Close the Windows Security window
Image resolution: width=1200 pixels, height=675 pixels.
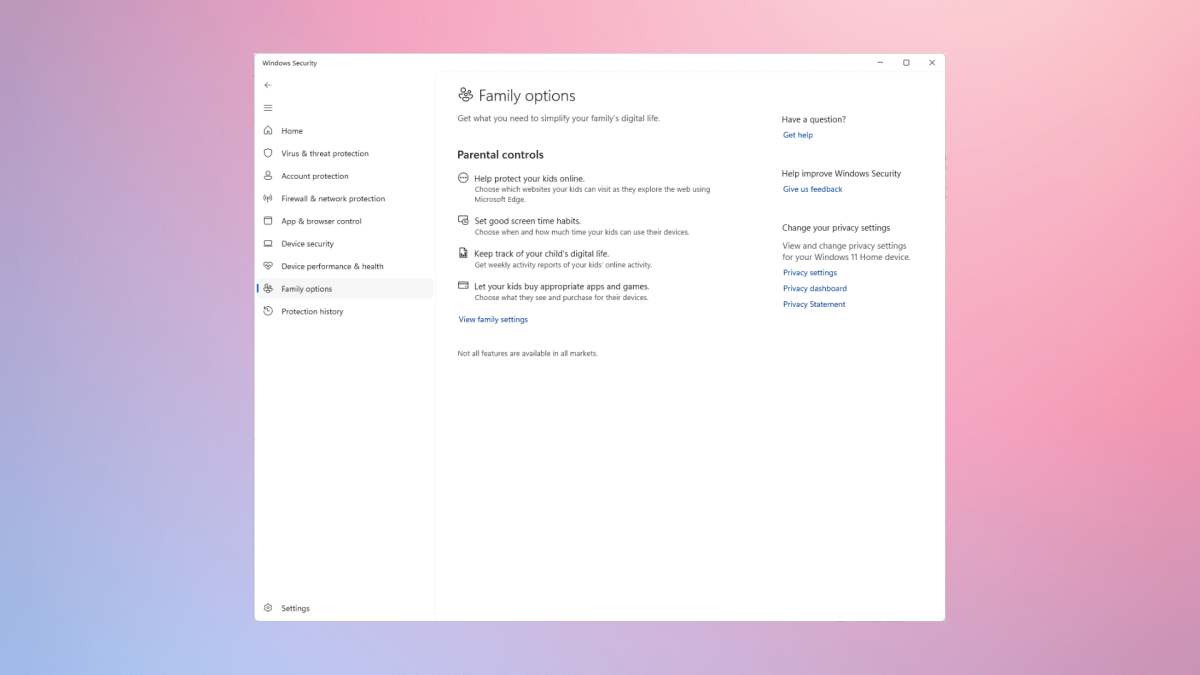pos(932,63)
